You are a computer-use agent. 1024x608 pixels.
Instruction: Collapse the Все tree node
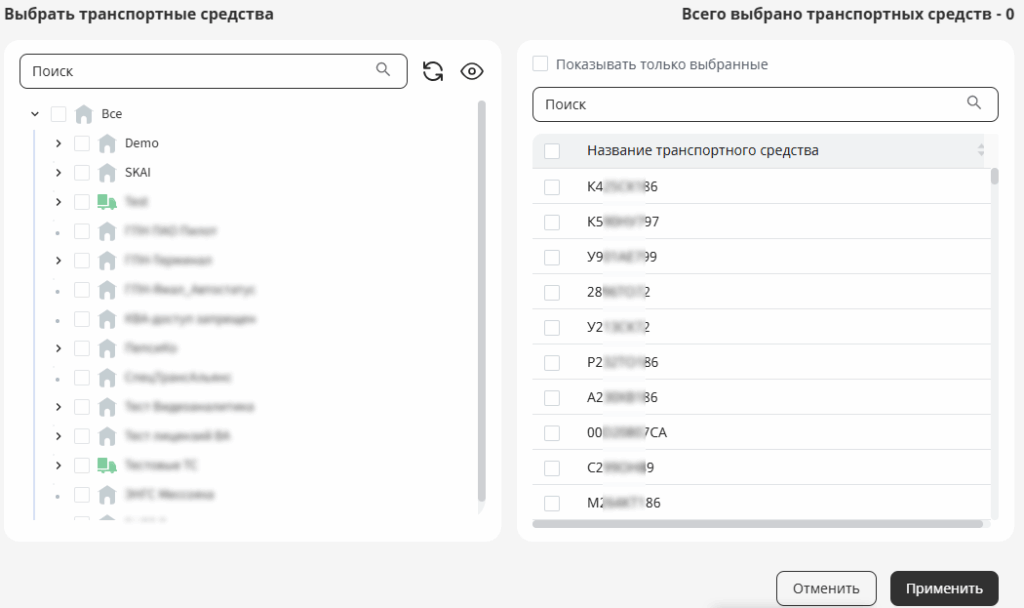tap(35, 114)
